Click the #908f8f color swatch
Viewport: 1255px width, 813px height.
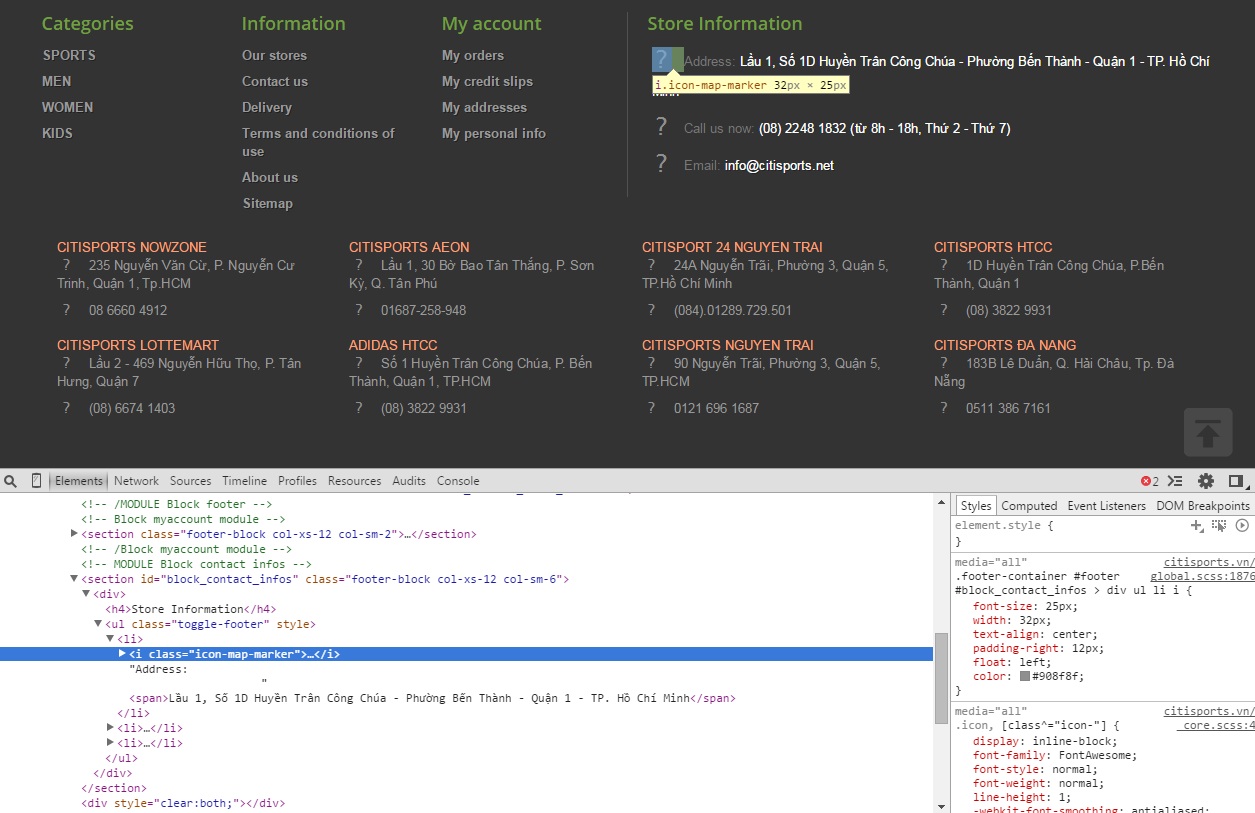tap(1025, 676)
